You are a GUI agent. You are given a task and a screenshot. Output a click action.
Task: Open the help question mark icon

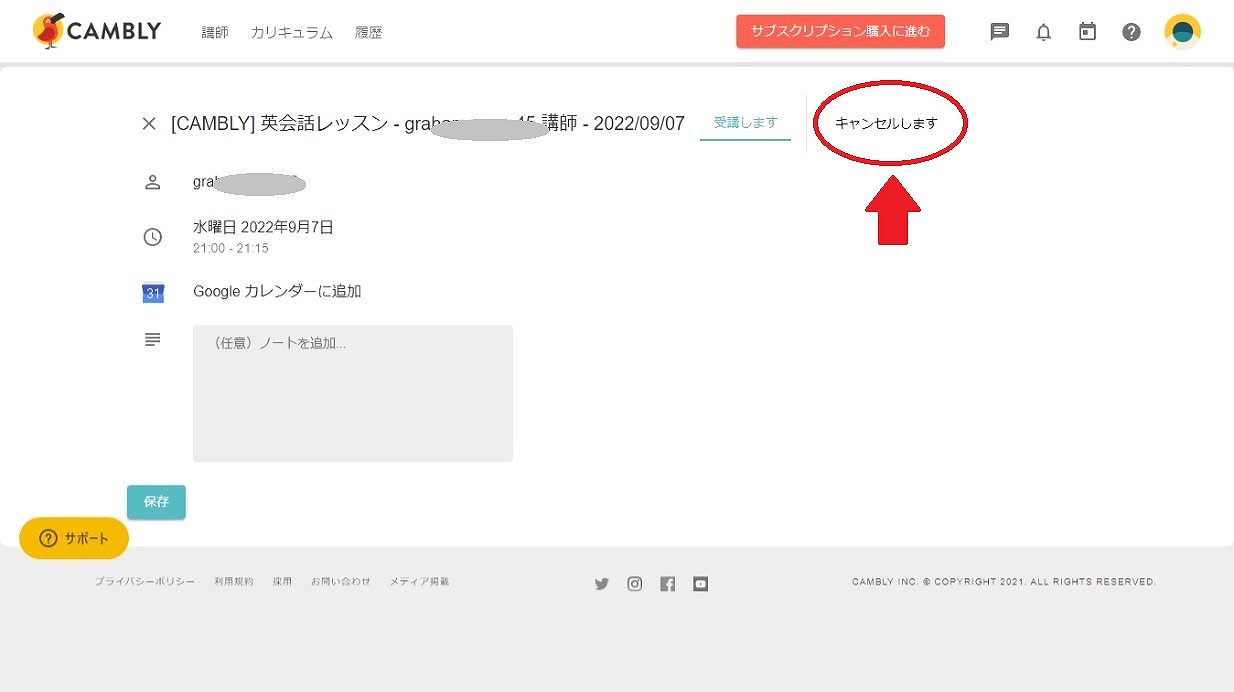pyautogui.click(x=1131, y=32)
